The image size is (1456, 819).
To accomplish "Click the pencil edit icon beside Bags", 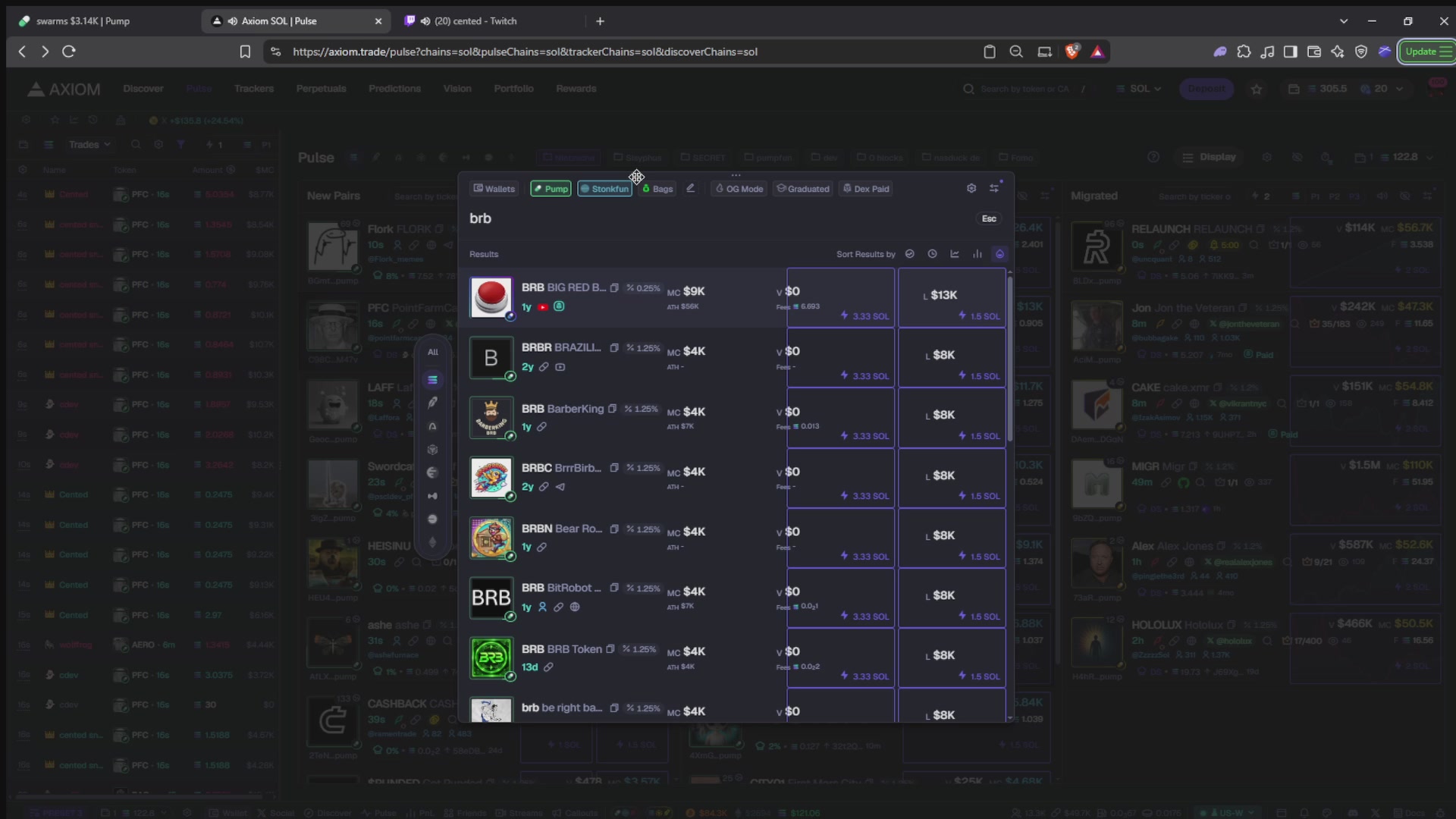I will [690, 188].
